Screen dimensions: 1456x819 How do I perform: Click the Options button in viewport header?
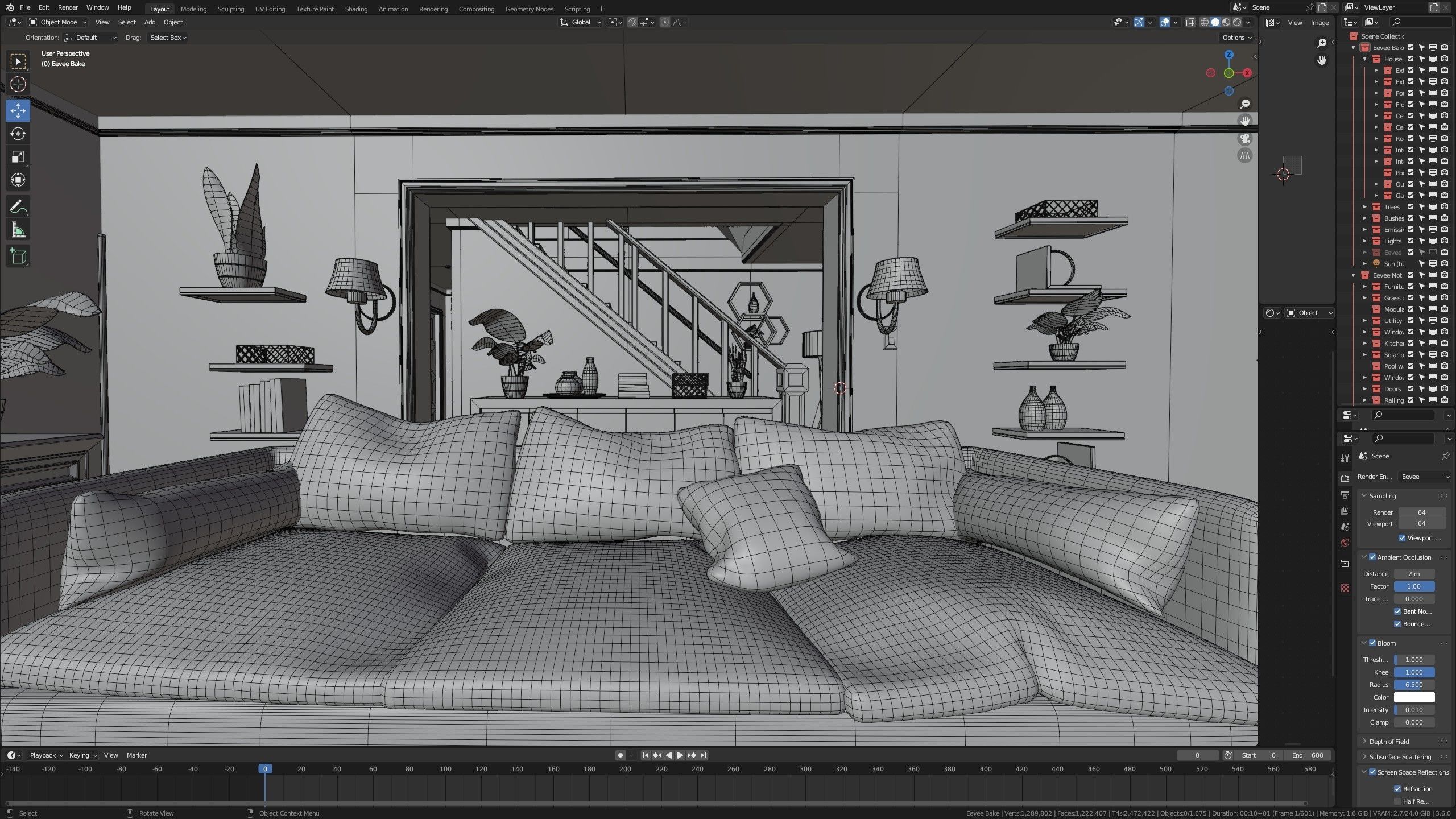point(1237,38)
